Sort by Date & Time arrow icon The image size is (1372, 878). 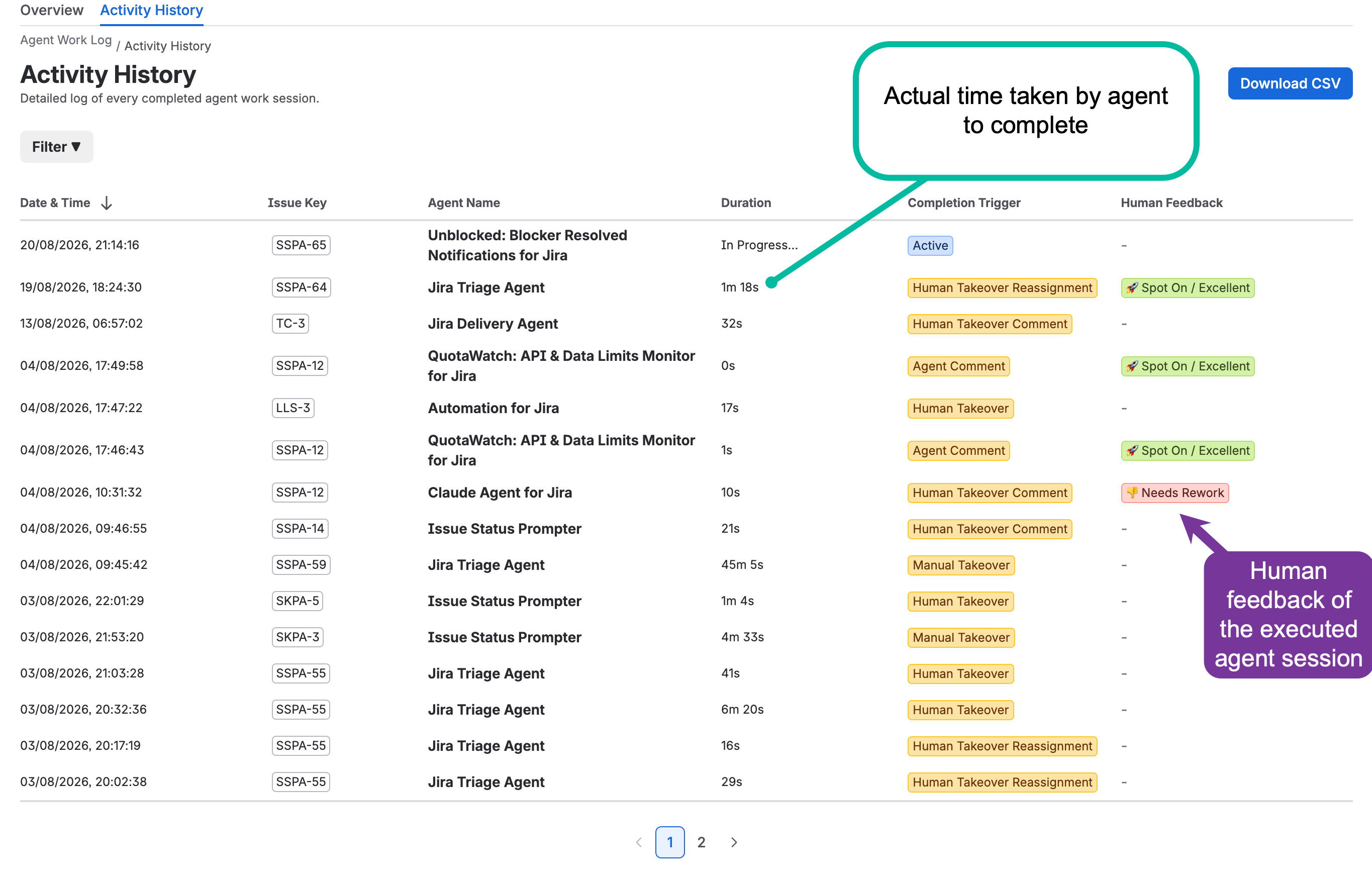coord(106,203)
